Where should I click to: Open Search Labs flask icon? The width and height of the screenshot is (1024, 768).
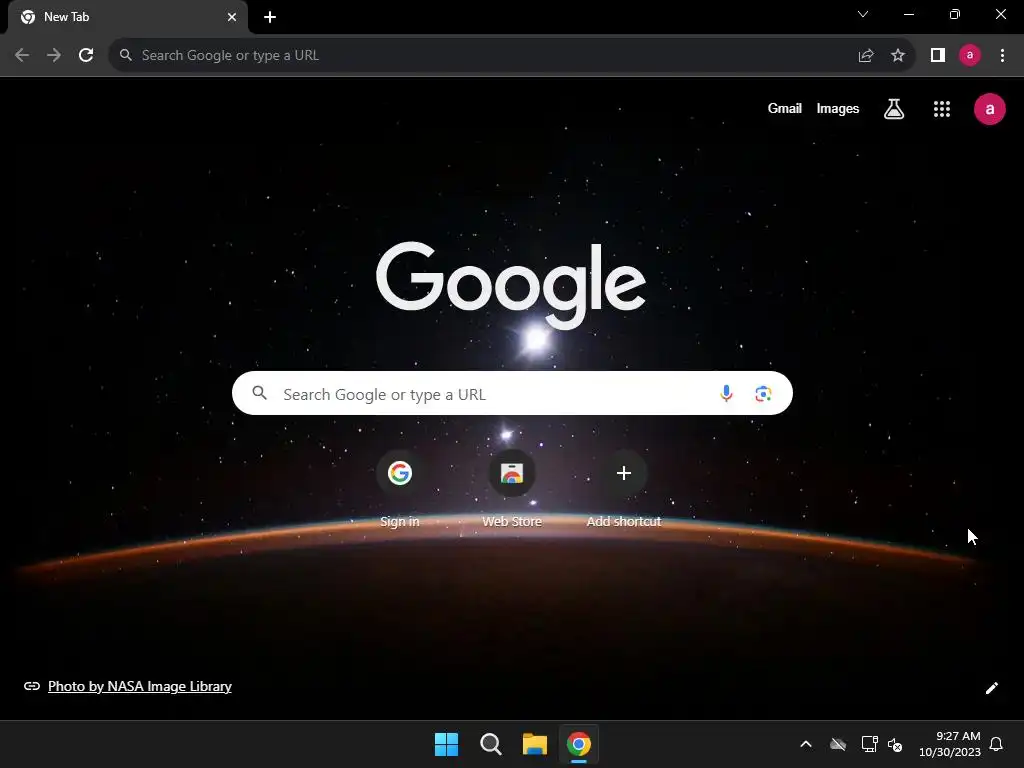894,109
